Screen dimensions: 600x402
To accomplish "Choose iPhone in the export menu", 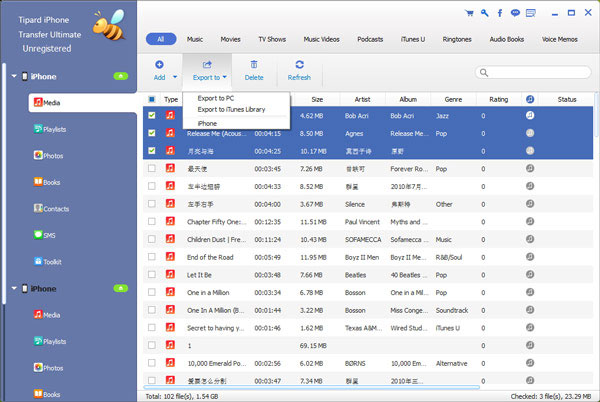I will [207, 124].
